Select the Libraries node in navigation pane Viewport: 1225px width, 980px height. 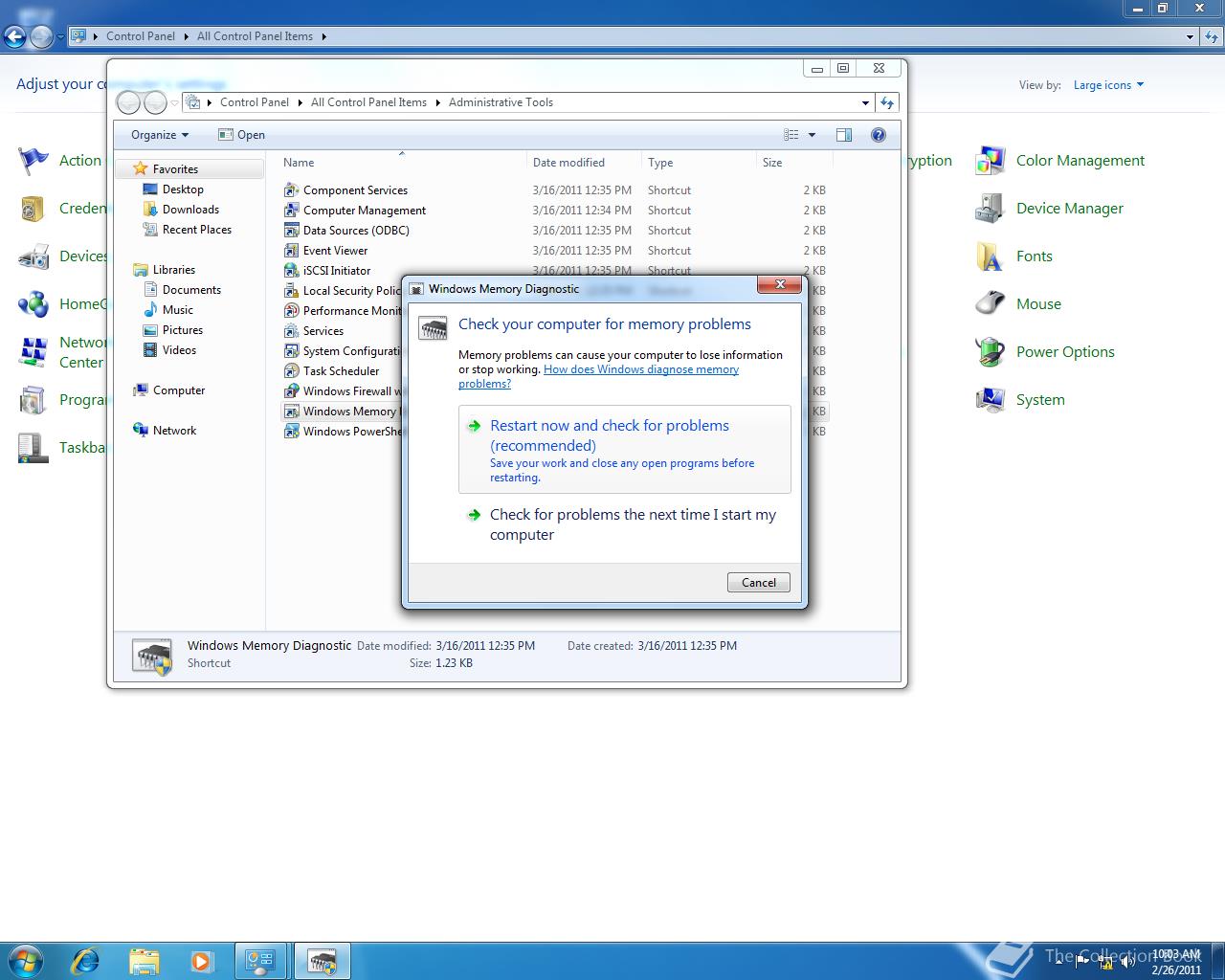(174, 270)
